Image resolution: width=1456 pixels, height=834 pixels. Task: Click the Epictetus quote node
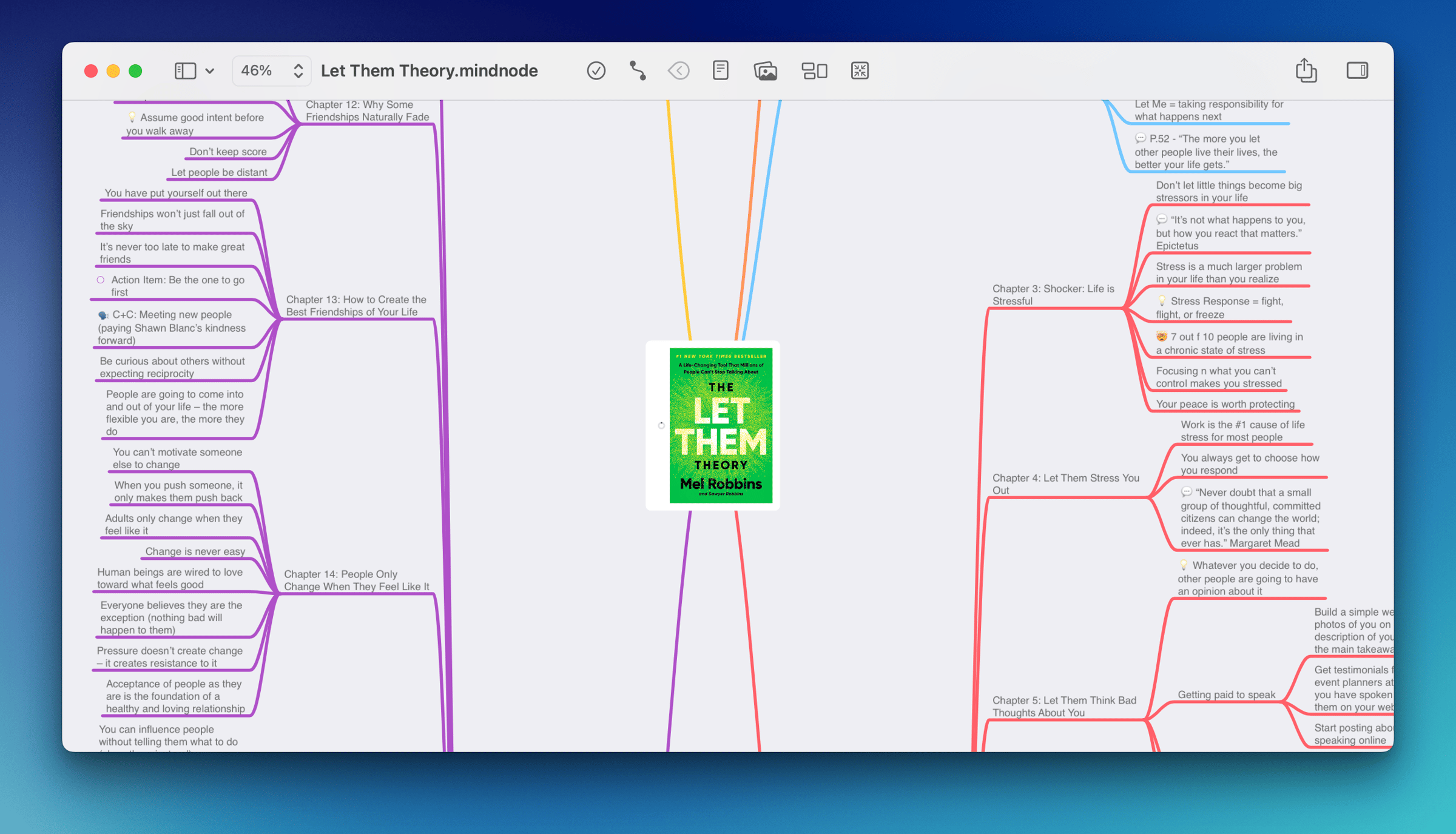(x=1230, y=233)
